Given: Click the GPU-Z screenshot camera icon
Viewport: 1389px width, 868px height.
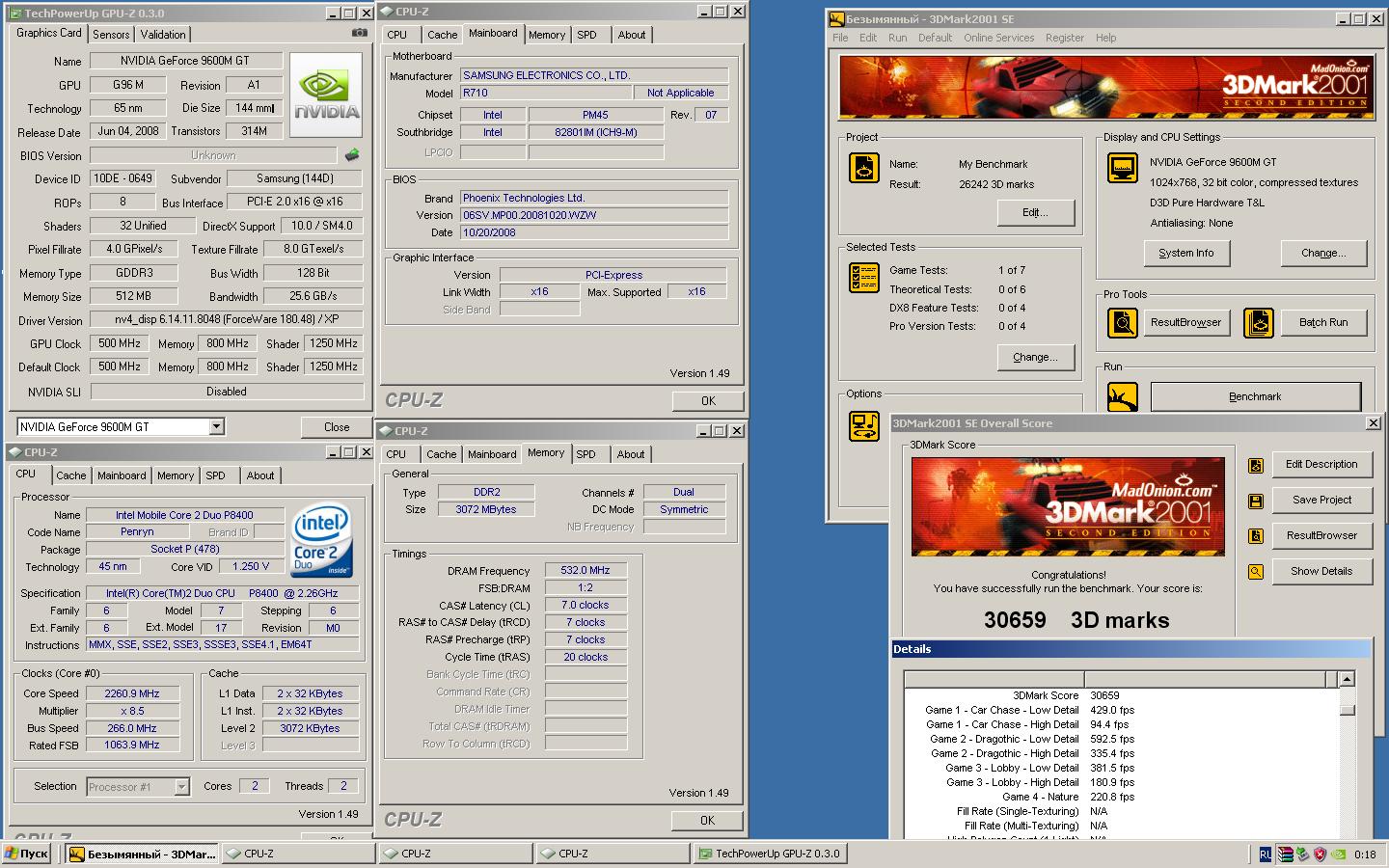Looking at the screenshot, I should [359, 33].
